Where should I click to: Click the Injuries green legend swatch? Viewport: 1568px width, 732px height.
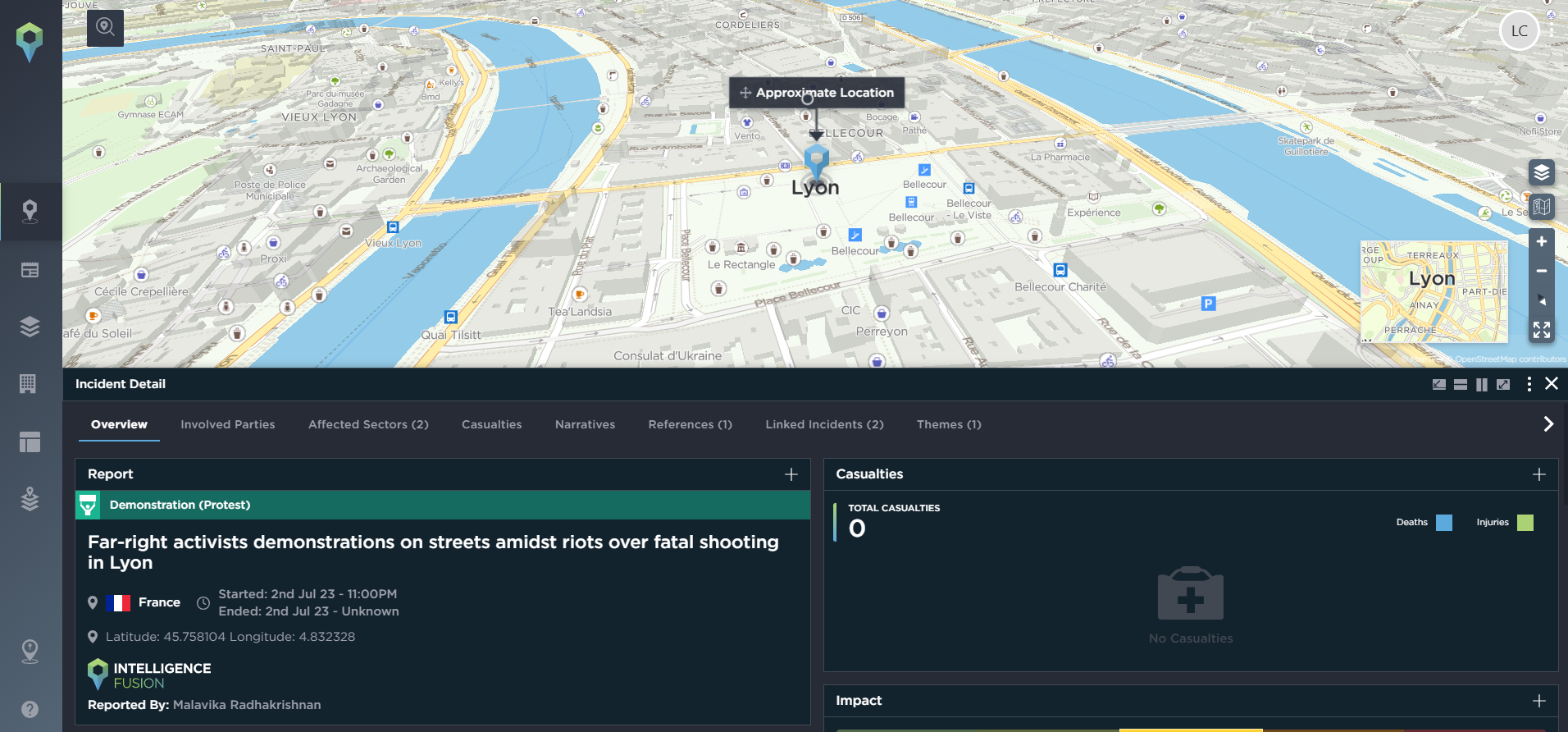click(1525, 523)
